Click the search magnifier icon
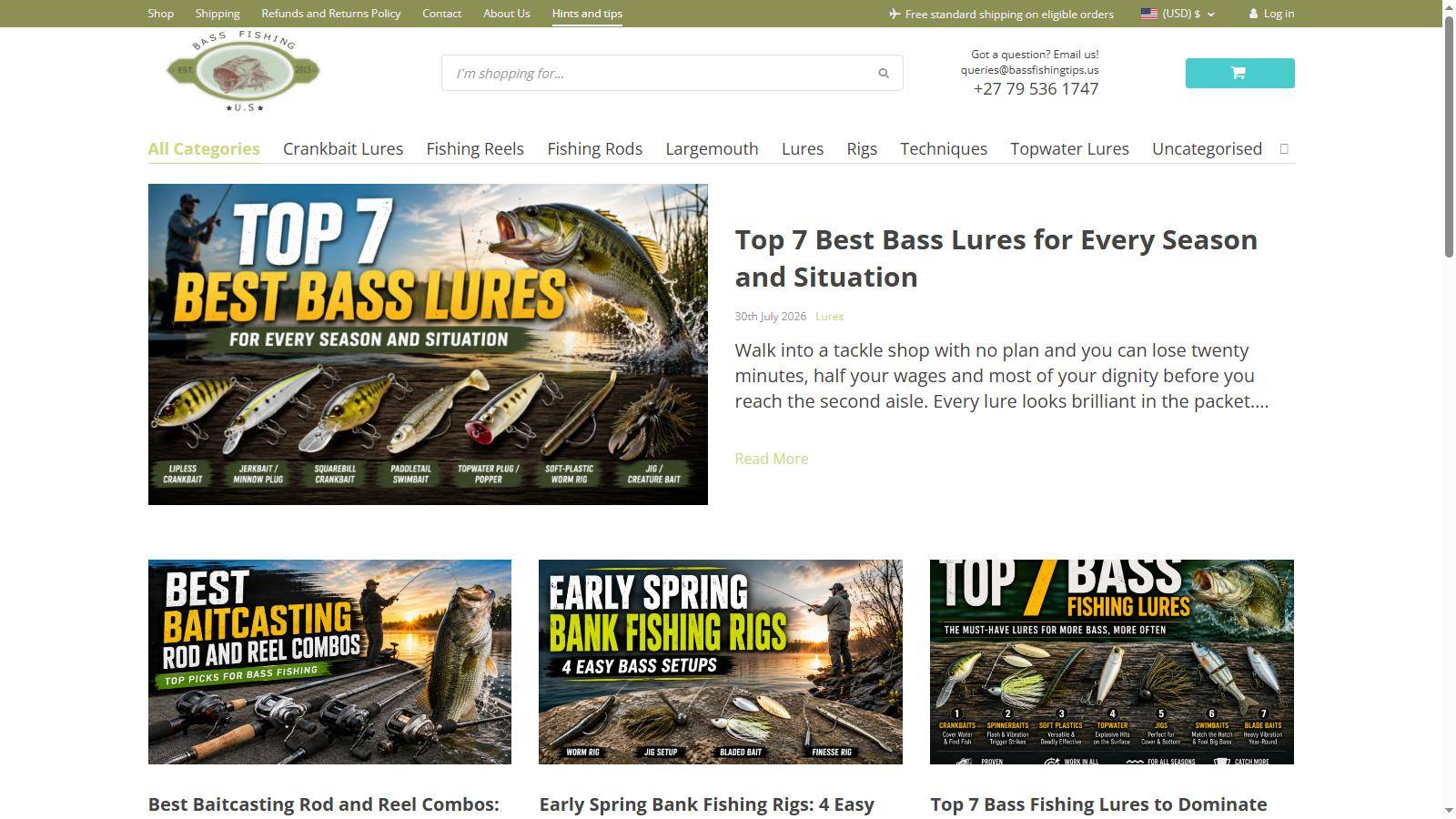The image size is (1456, 819). (x=883, y=74)
